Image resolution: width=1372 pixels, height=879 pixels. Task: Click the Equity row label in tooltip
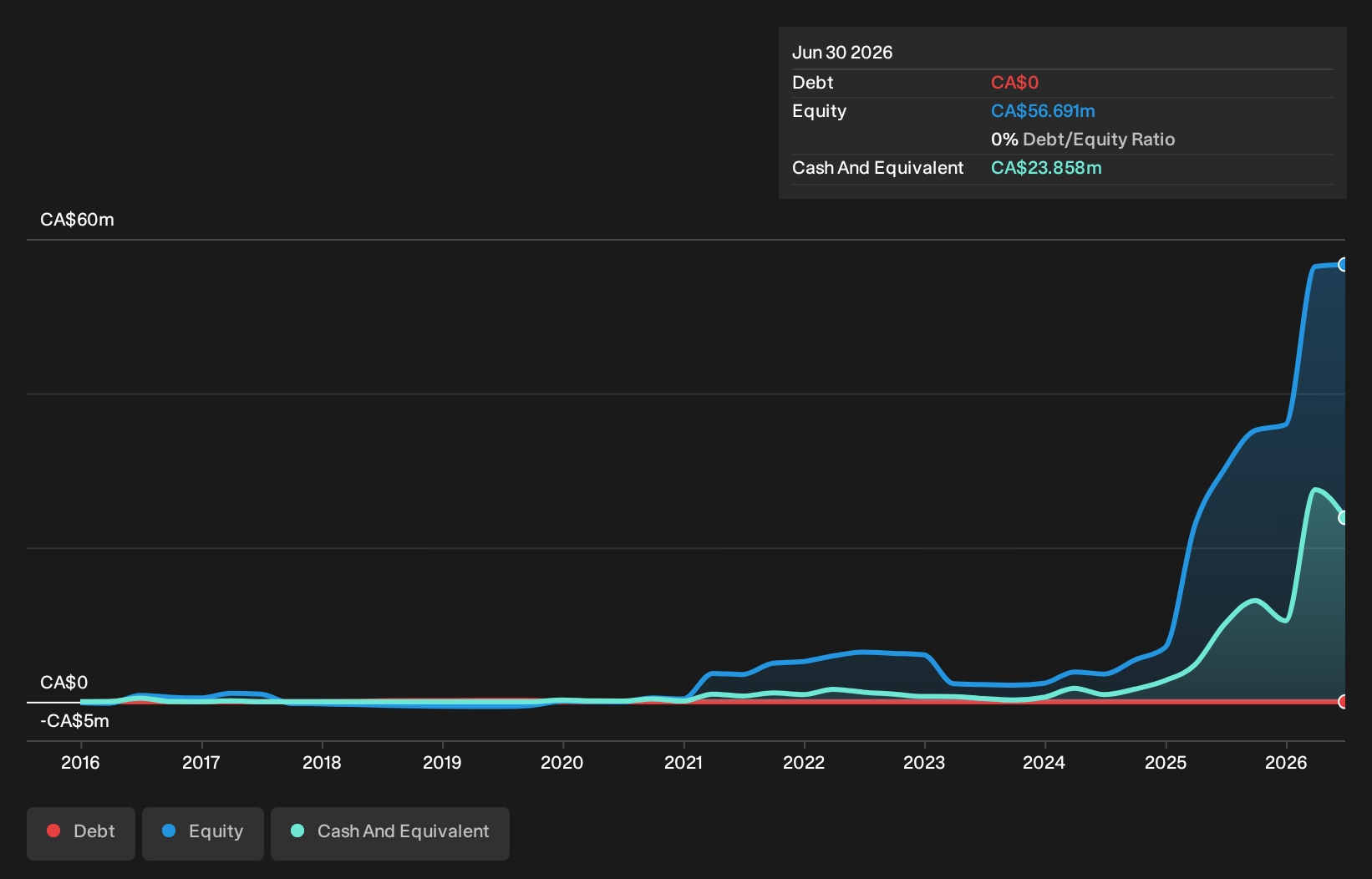tap(819, 111)
